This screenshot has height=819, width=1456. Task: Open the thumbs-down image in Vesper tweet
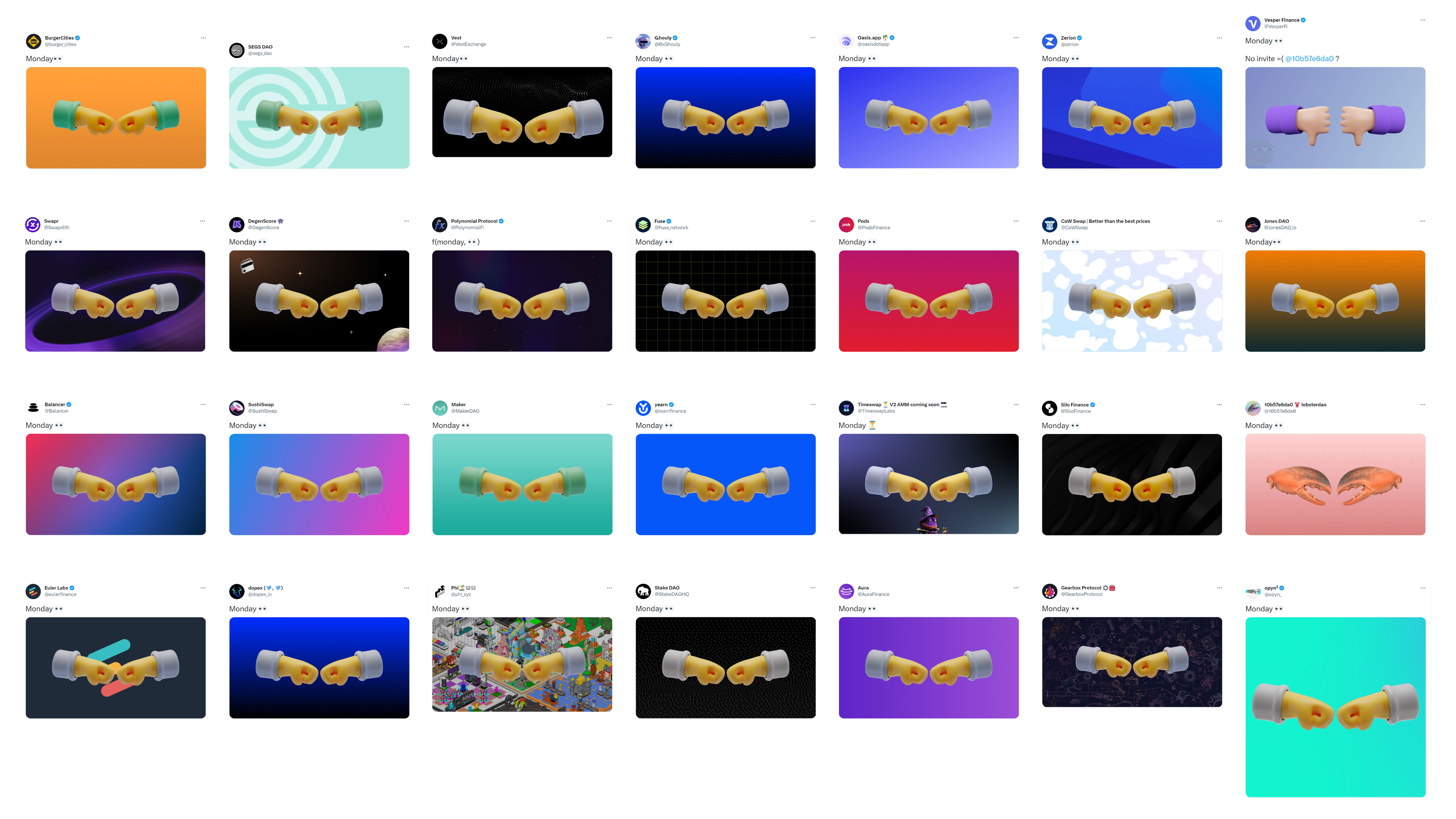point(1335,118)
